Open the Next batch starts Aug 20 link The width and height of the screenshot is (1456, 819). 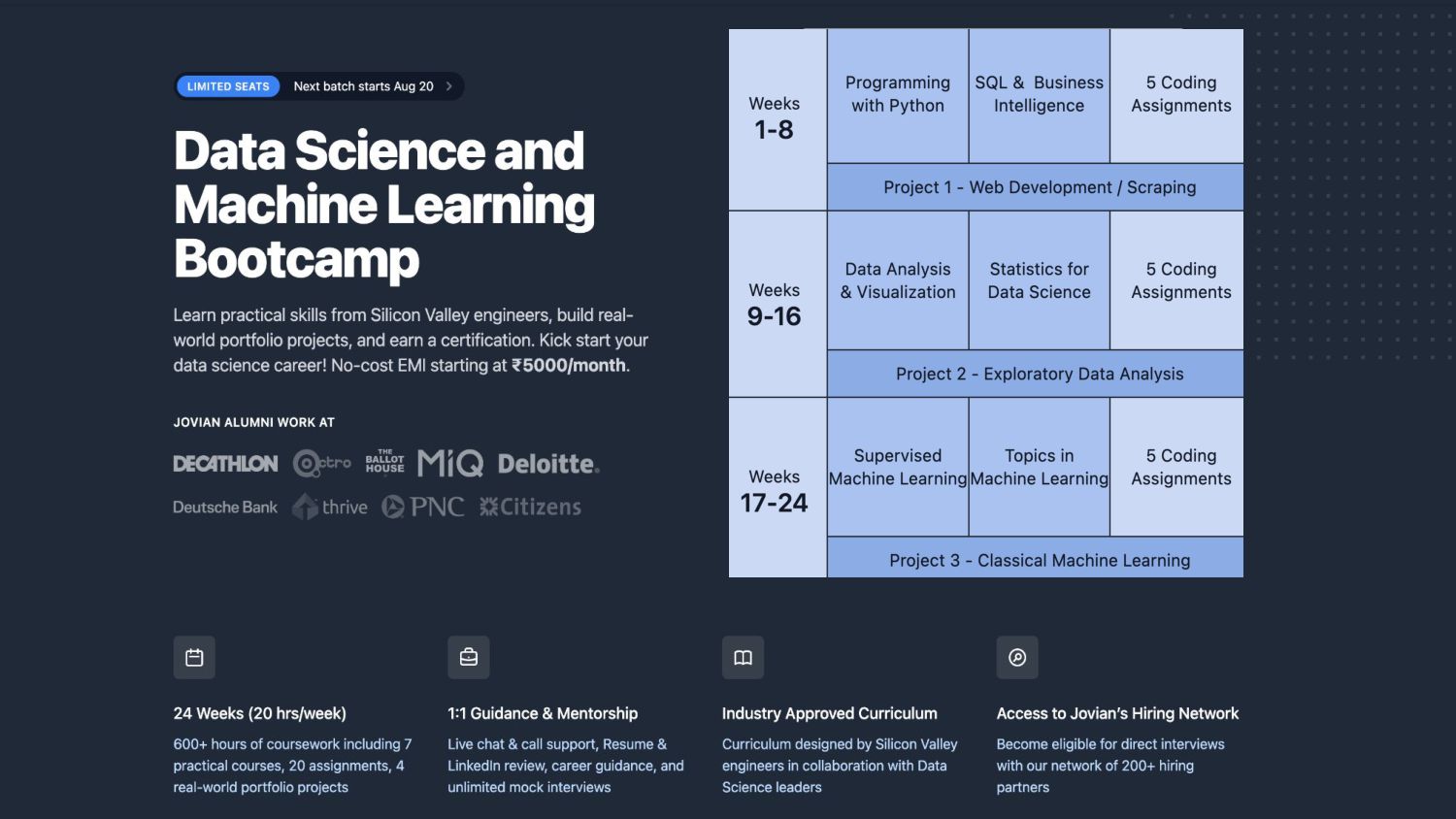click(363, 86)
